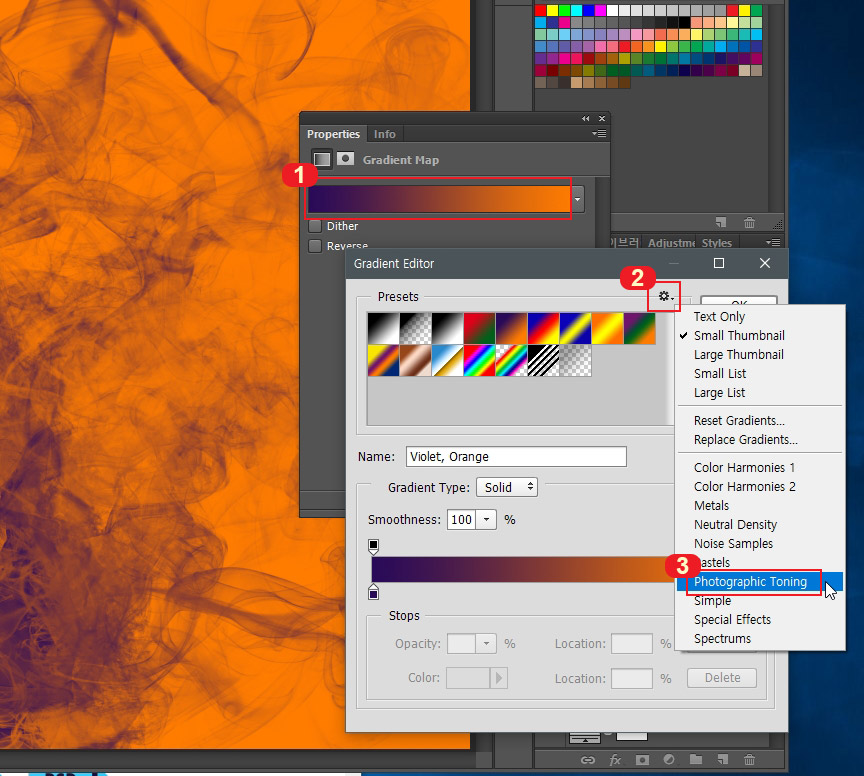Select the diagonal striped gradient preset
Viewport: 864px width, 776px height.
(543, 360)
